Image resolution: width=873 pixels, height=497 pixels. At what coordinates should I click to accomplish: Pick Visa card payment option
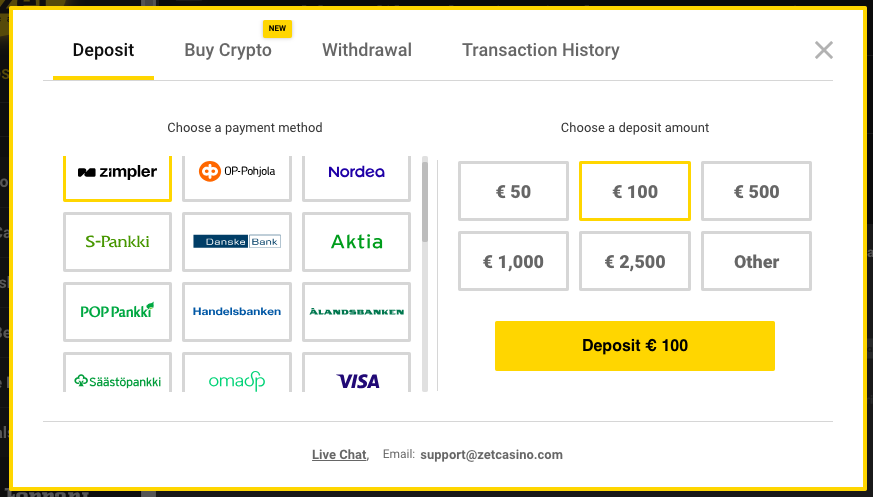tap(357, 378)
